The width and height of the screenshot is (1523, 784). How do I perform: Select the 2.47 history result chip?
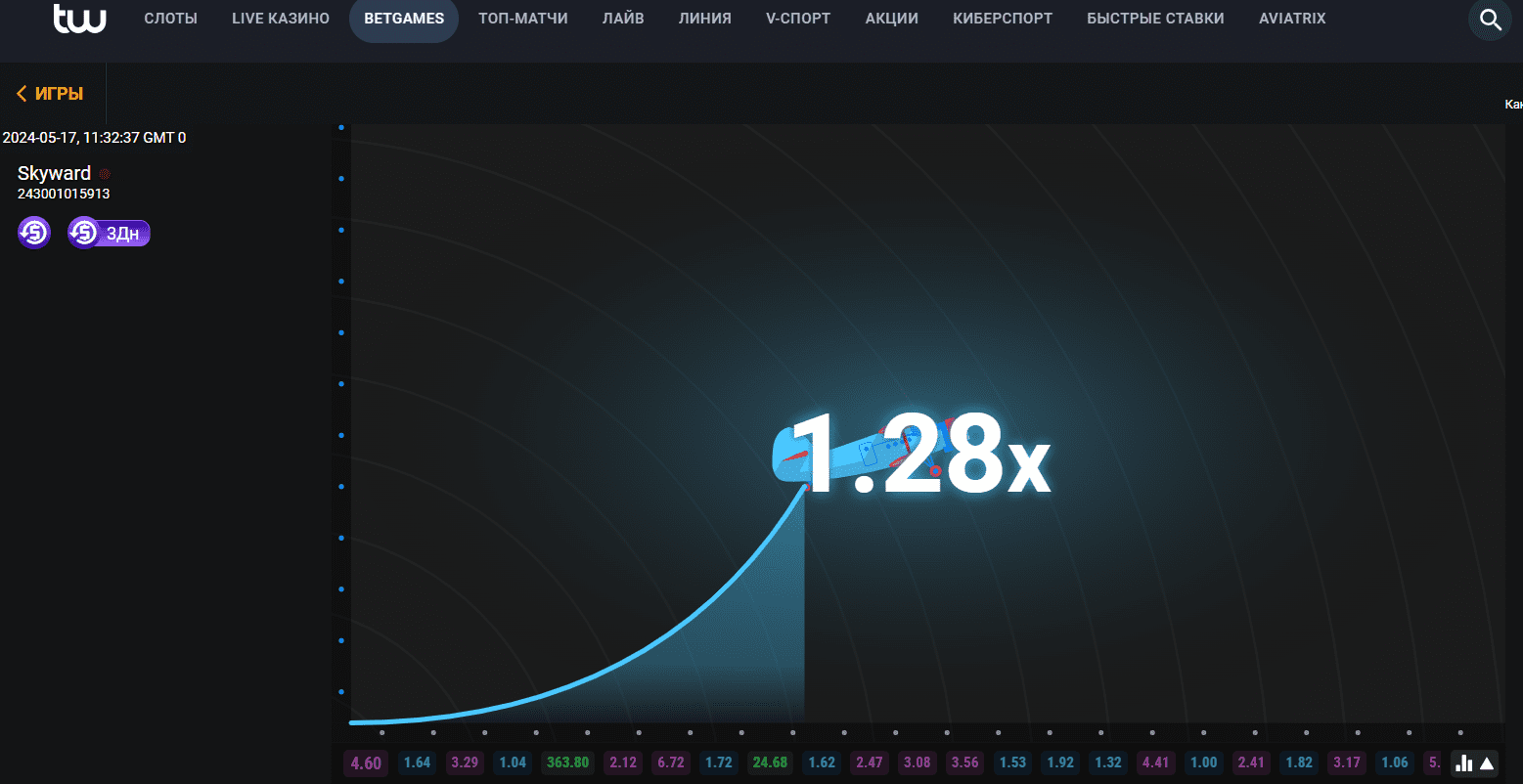point(870,762)
